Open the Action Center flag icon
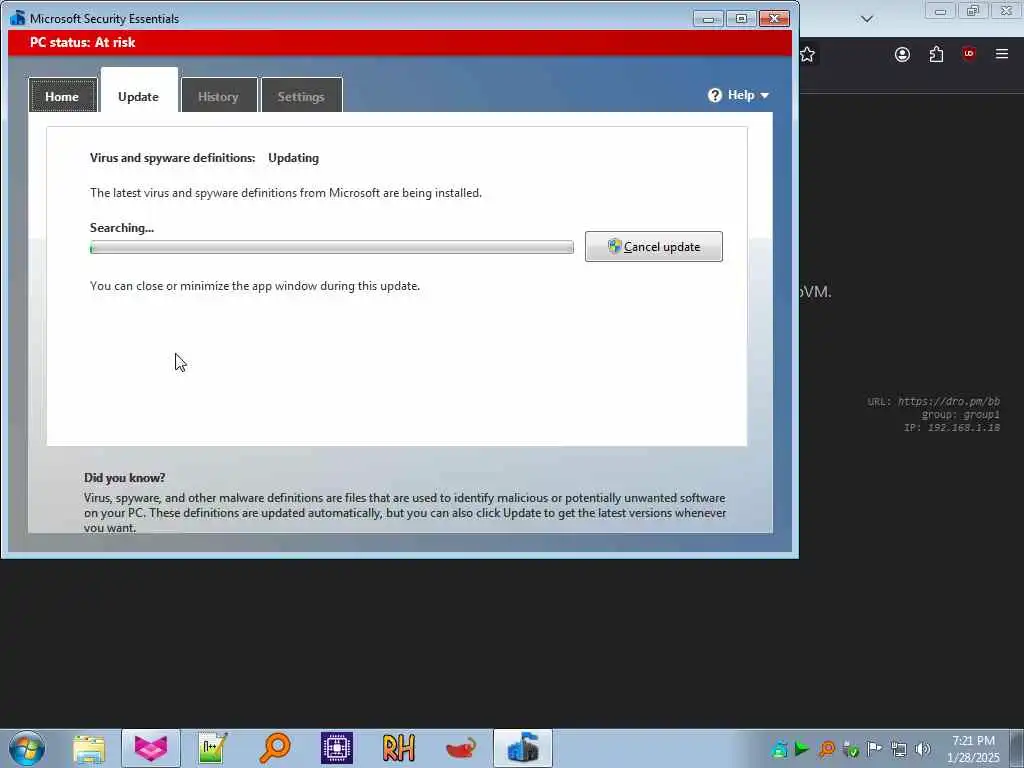 pos(874,748)
